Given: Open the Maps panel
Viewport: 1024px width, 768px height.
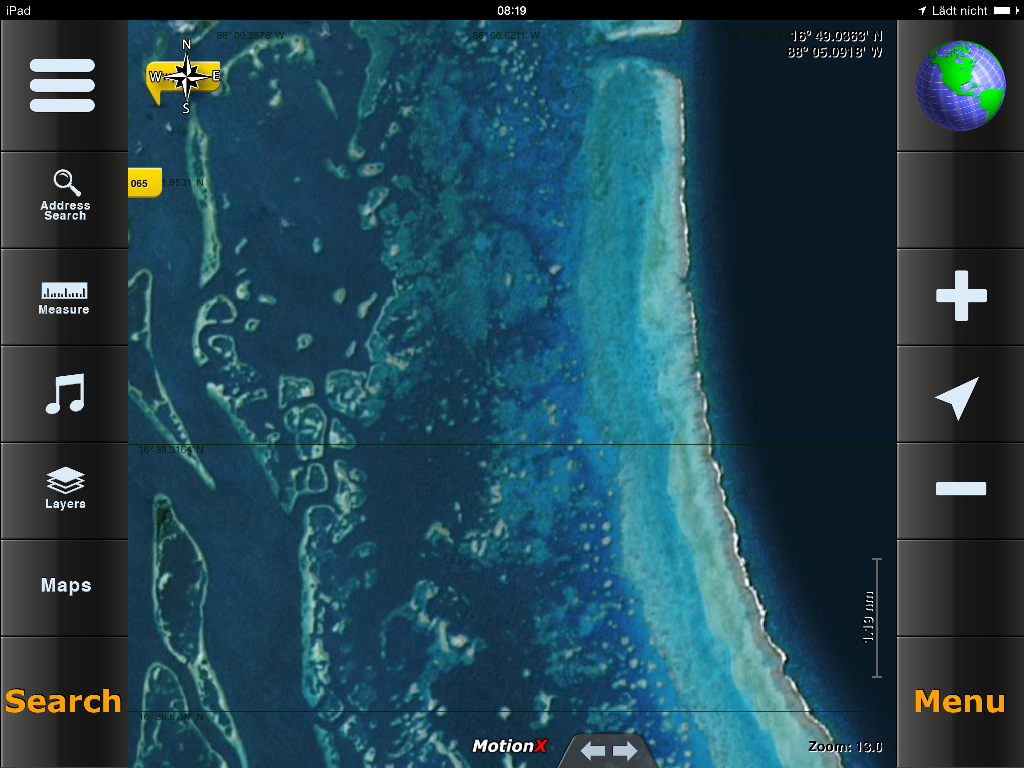Looking at the screenshot, I should (x=65, y=586).
